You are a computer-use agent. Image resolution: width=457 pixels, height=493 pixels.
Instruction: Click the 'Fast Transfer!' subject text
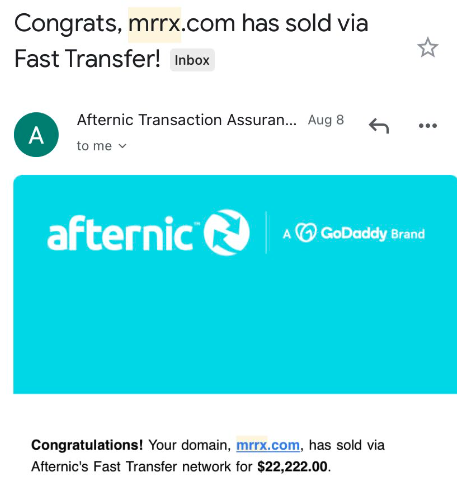(88, 59)
